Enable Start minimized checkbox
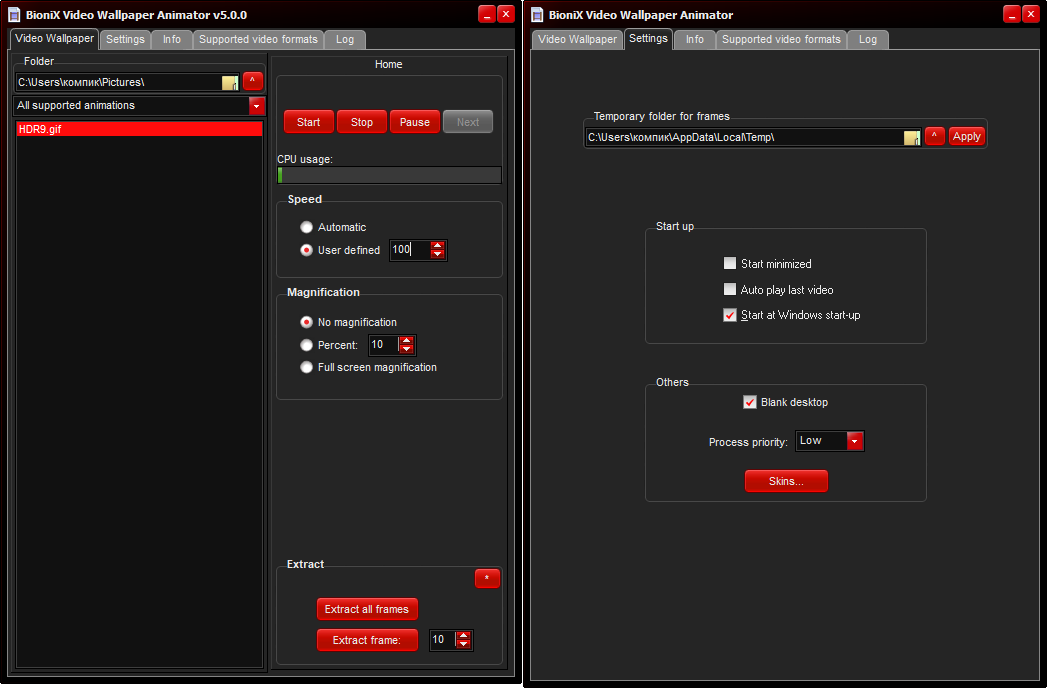 730,263
